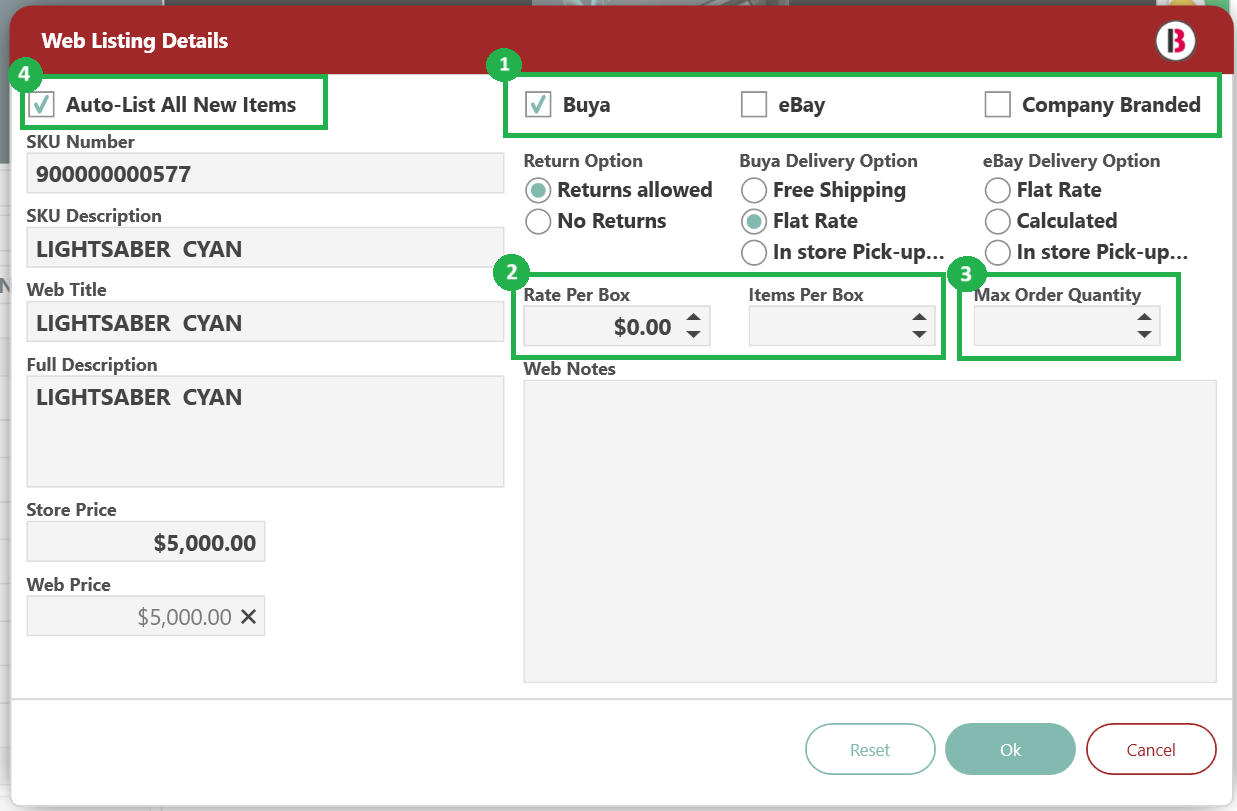Increase Rate Per Box with up arrow

point(693,318)
